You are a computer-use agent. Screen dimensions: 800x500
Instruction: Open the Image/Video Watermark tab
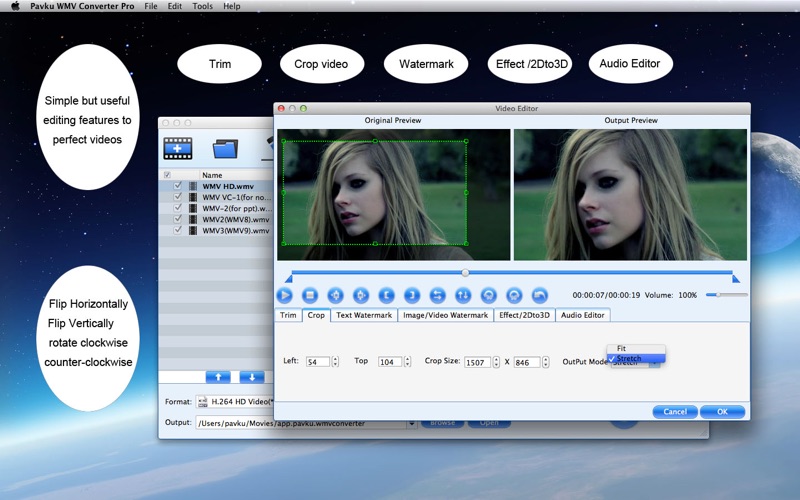coord(445,315)
